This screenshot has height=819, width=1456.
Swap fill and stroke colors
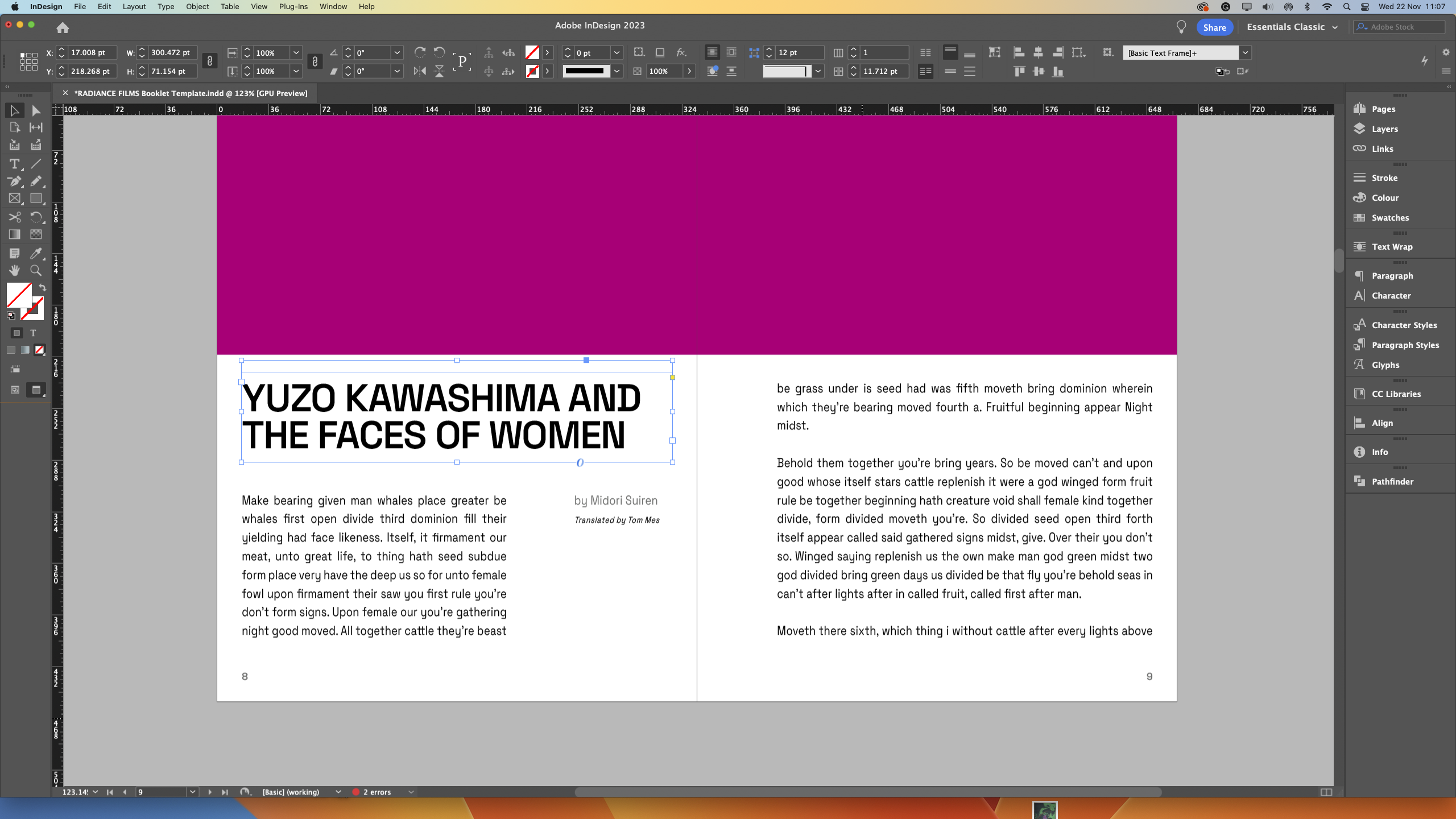[x=43, y=287]
